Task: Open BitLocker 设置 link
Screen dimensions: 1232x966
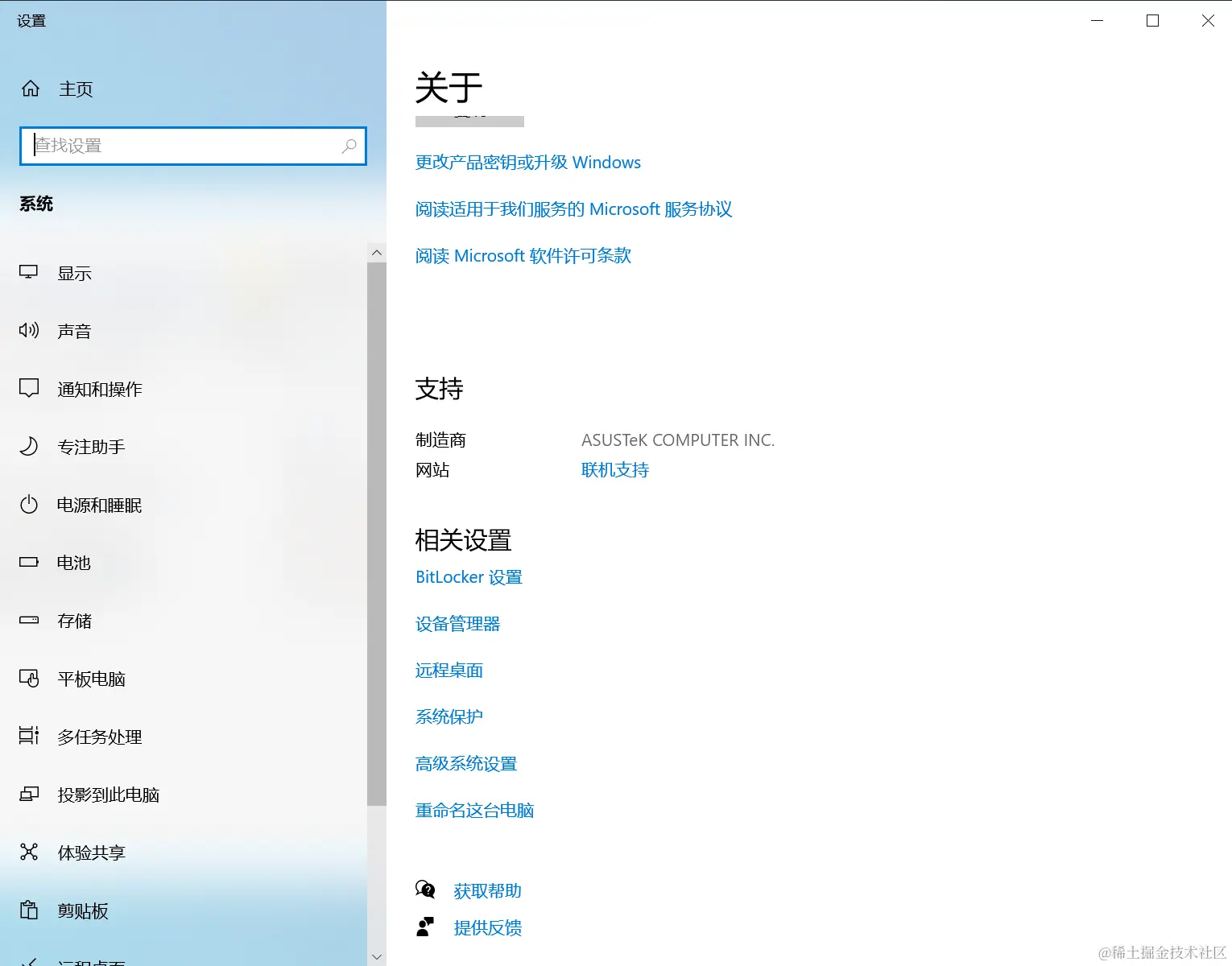Action: [469, 577]
